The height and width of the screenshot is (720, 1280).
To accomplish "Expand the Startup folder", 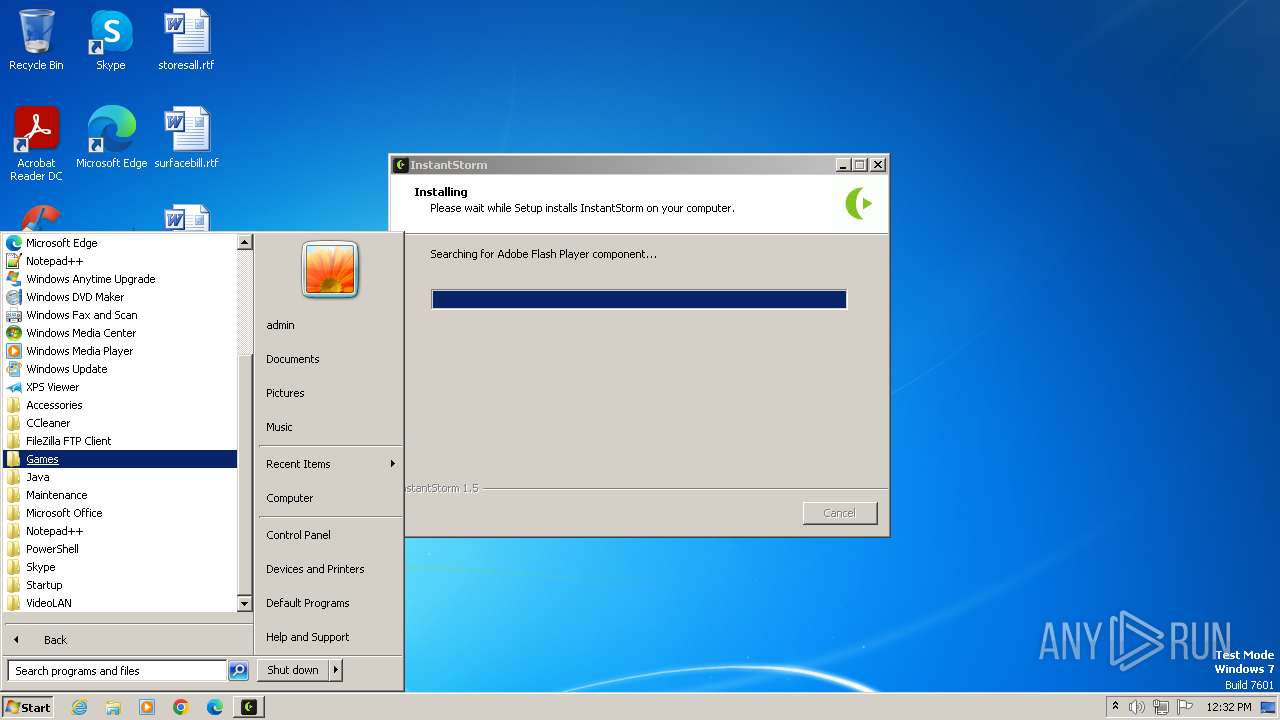I will [120, 585].
